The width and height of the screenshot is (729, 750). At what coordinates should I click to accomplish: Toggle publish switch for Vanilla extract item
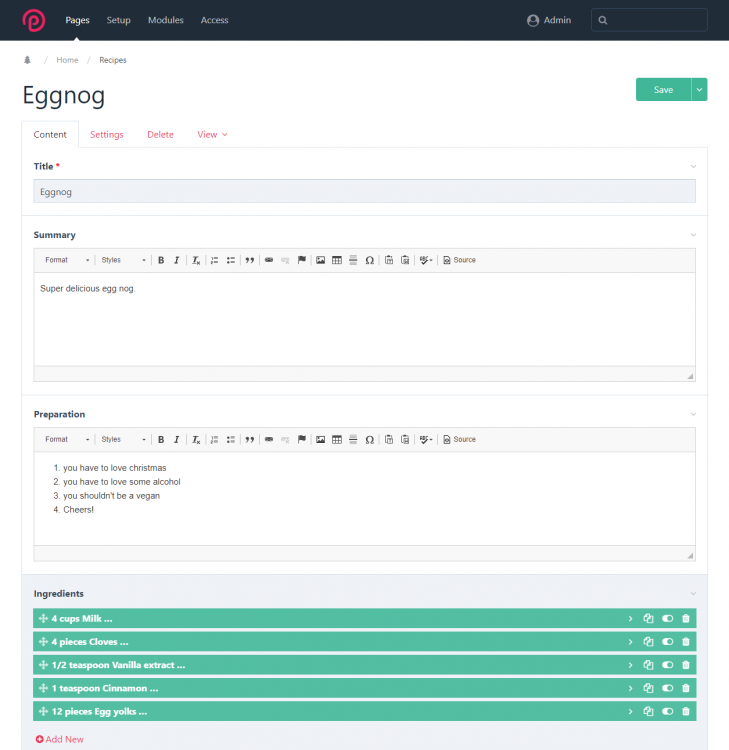(x=667, y=665)
